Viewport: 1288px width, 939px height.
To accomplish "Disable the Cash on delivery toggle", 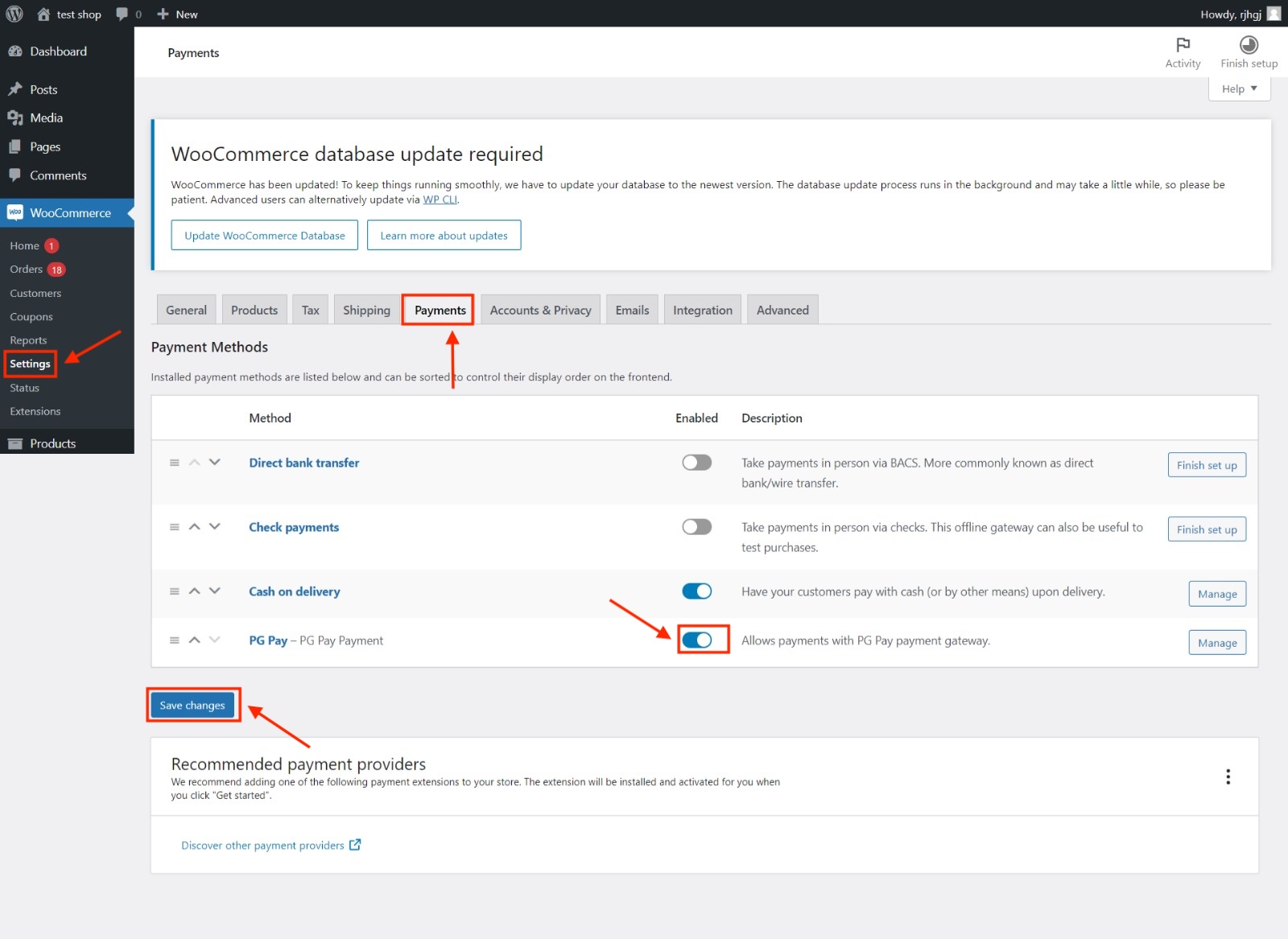I will tap(696, 591).
